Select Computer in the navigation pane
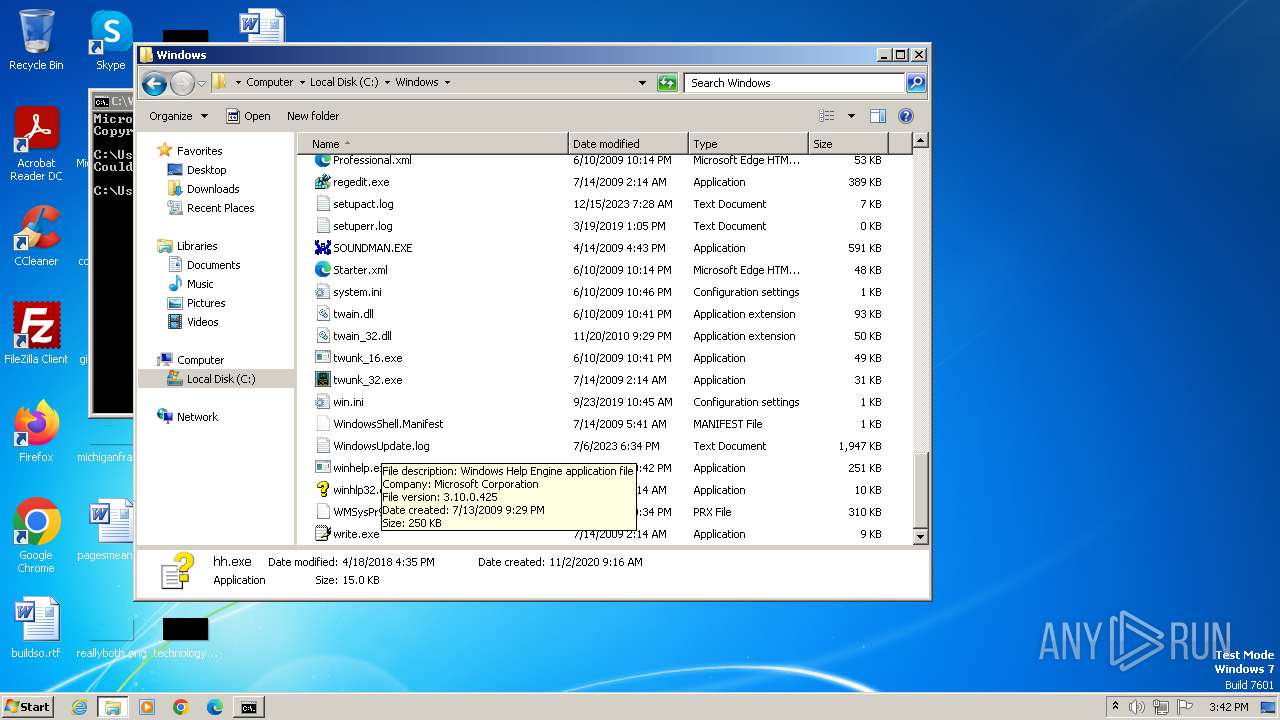1280x720 pixels. [x=200, y=360]
